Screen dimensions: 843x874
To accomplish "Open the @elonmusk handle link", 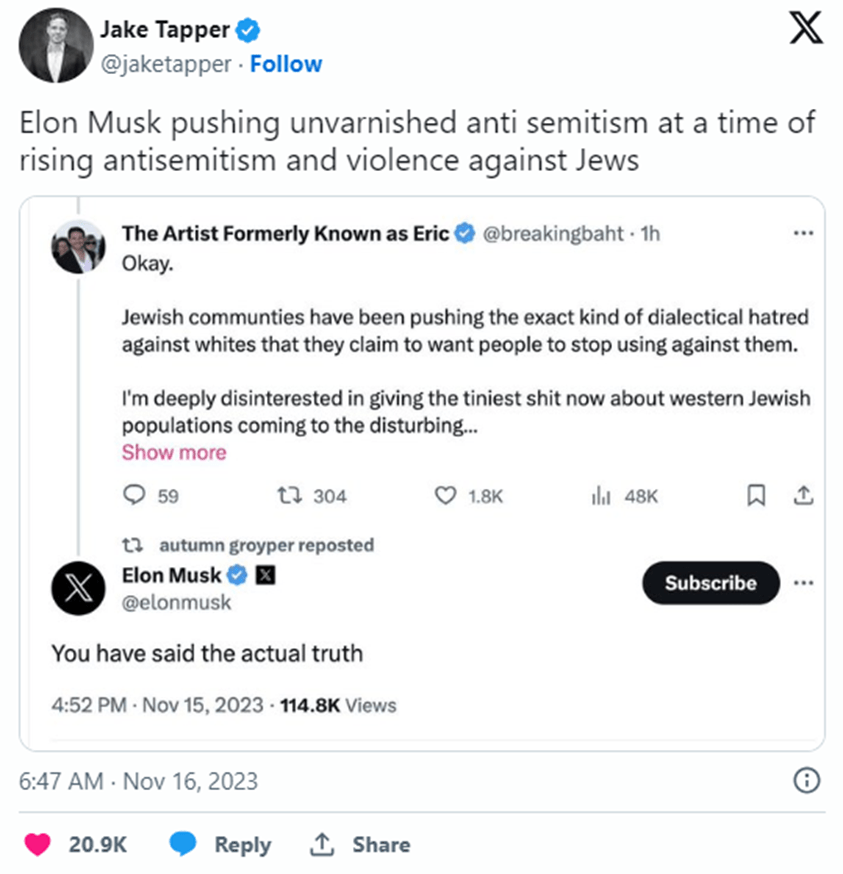I will pos(176,602).
